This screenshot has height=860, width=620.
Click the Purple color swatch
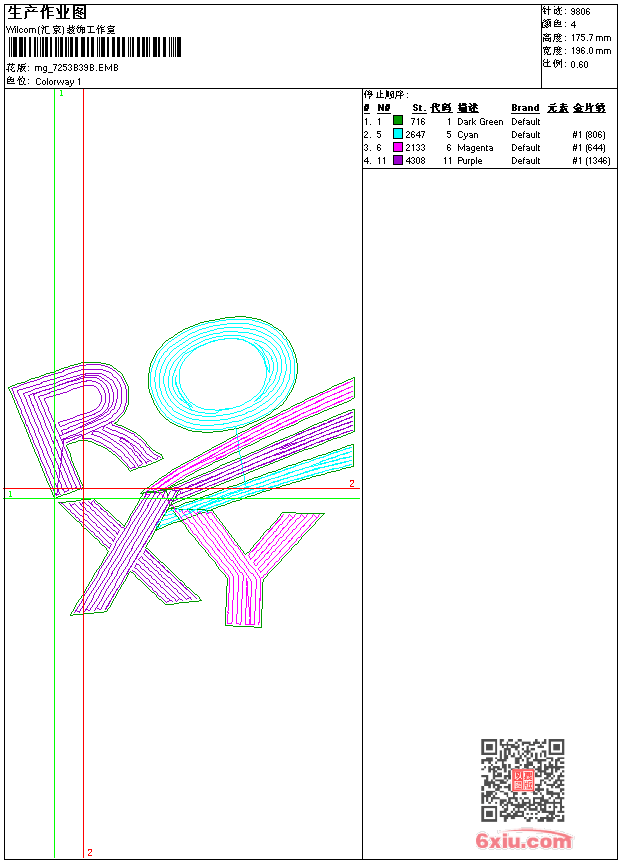[398, 160]
